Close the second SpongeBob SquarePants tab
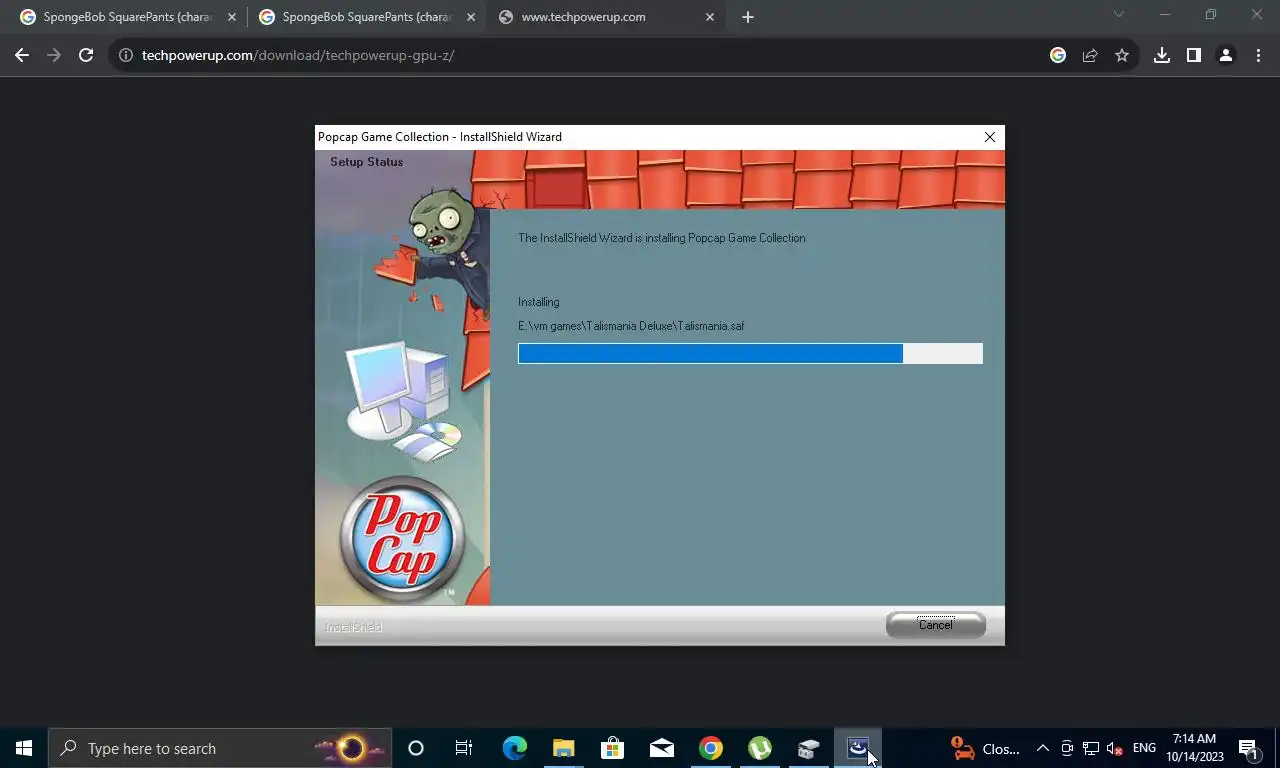Image resolution: width=1280 pixels, height=768 pixels. (x=471, y=17)
